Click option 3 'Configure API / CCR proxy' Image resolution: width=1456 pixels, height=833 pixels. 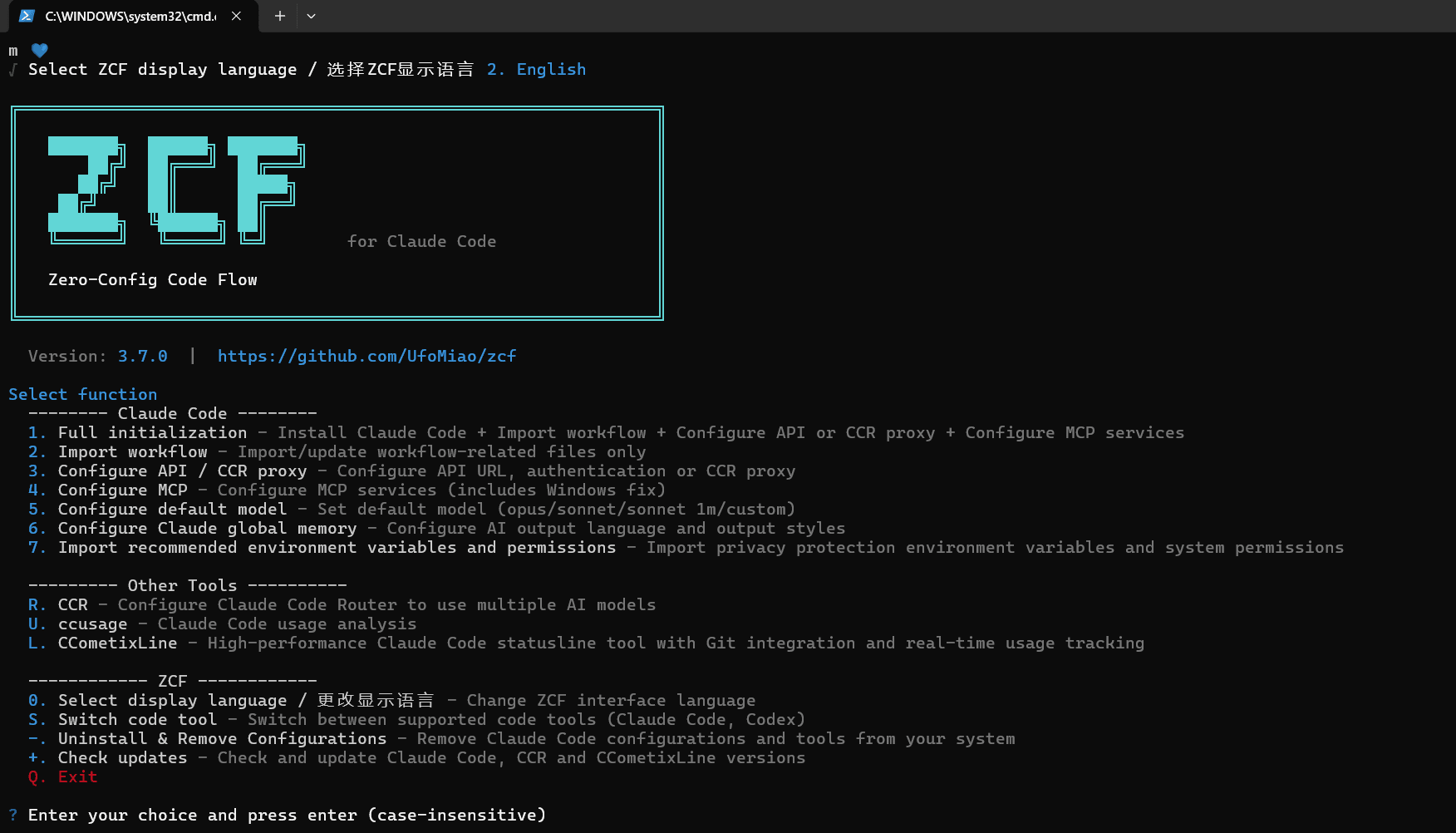pos(411,471)
